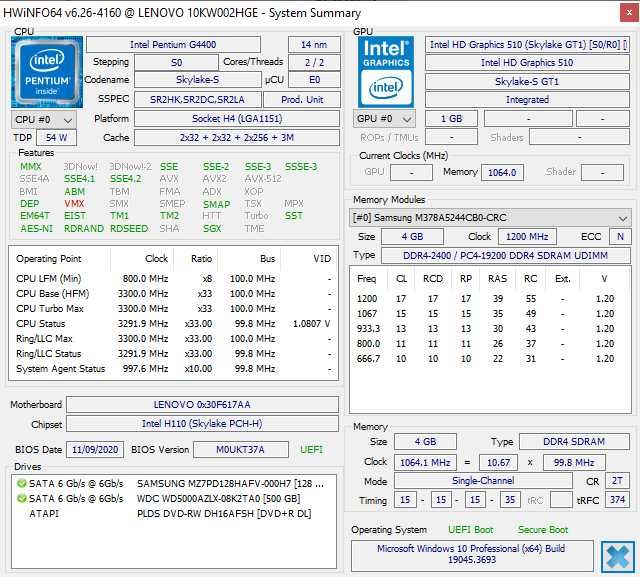Click the System Agent Status row

tap(173, 369)
